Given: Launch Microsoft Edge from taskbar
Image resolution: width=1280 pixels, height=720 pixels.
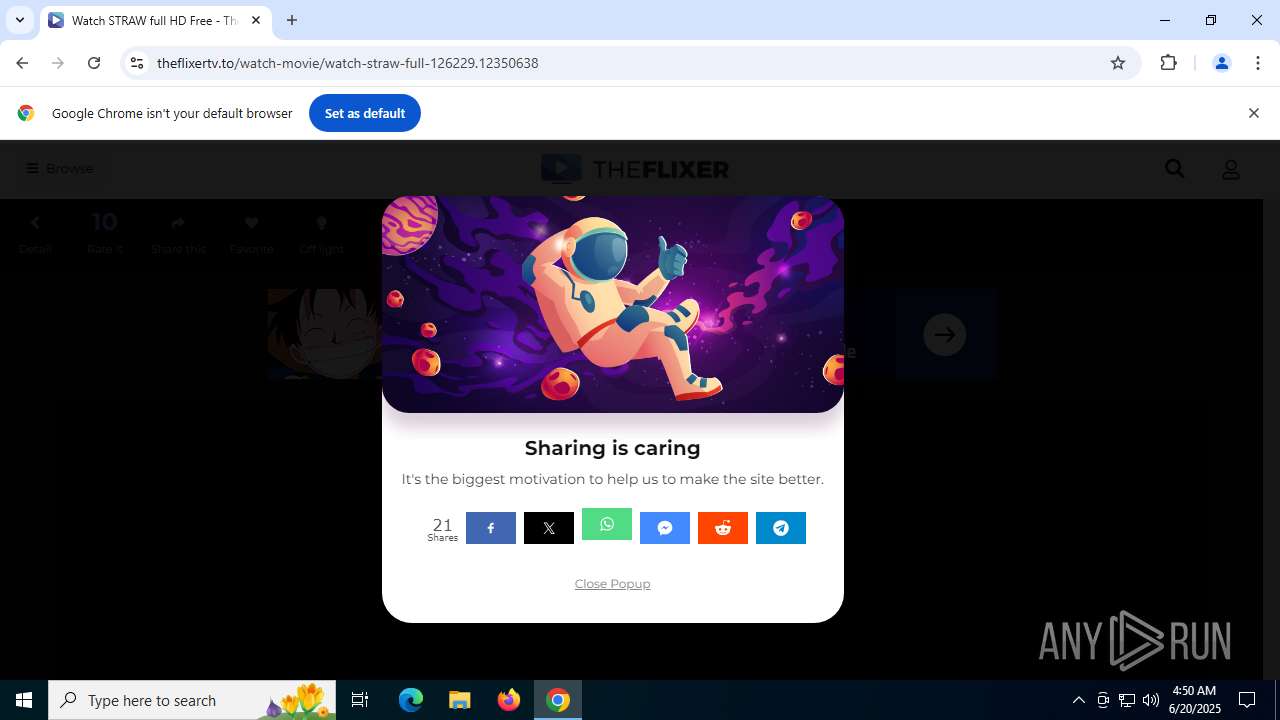Looking at the screenshot, I should (x=411, y=700).
